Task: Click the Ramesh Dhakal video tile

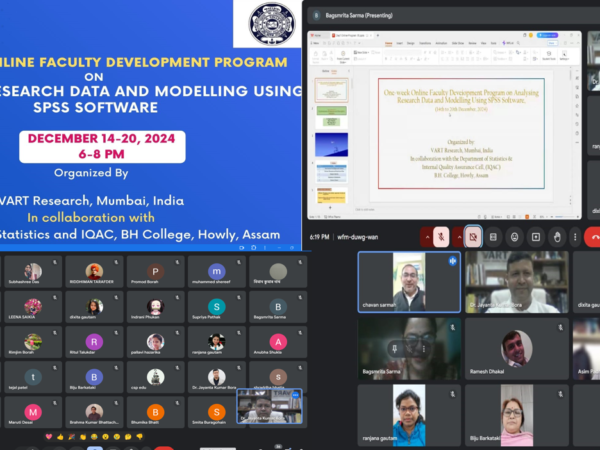Action: (x=517, y=349)
